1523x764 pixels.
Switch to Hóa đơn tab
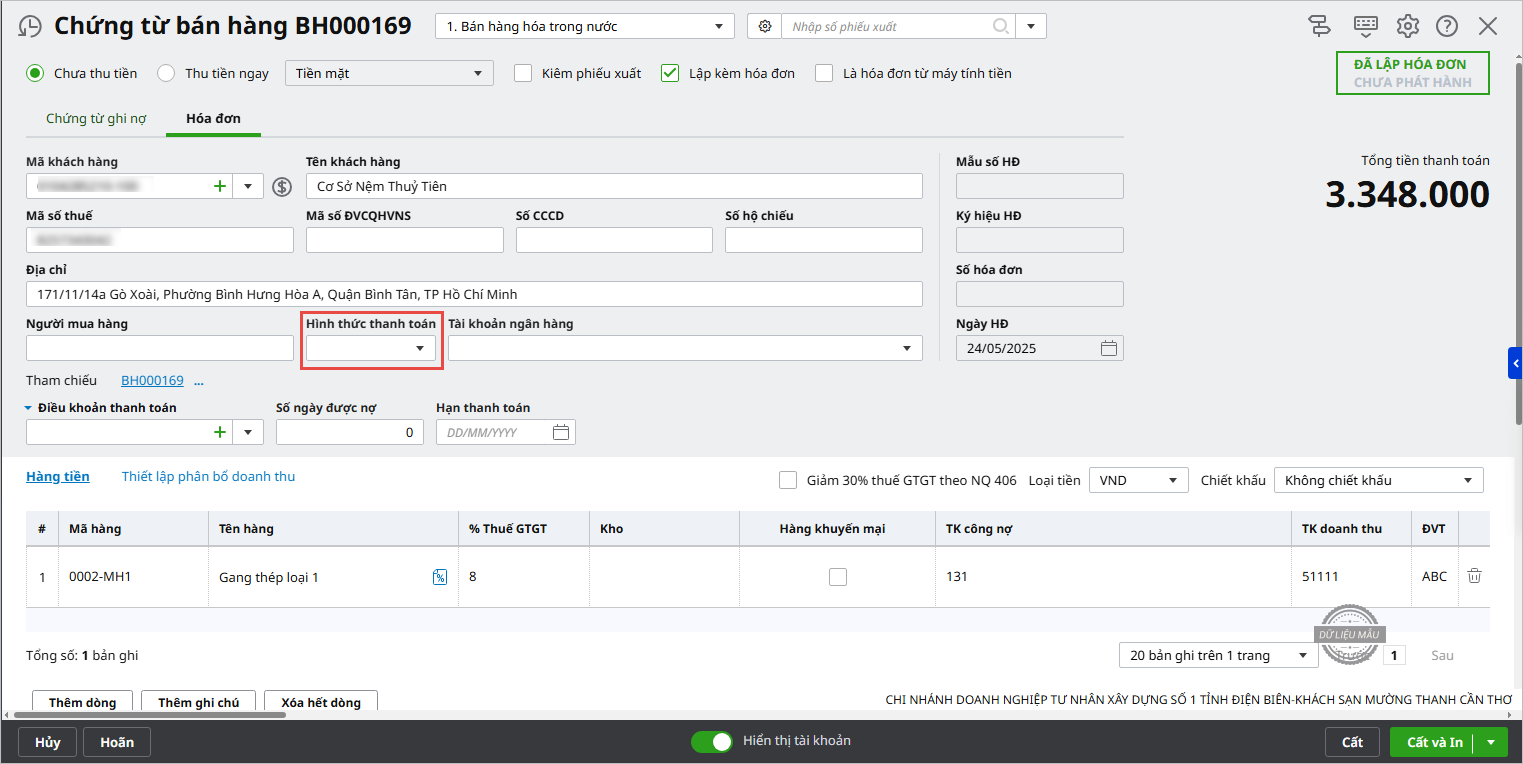coord(214,118)
